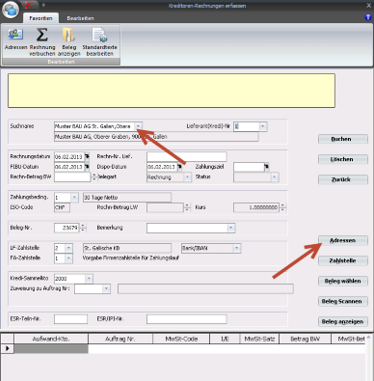Click the MwSt-Code column header

point(181,339)
